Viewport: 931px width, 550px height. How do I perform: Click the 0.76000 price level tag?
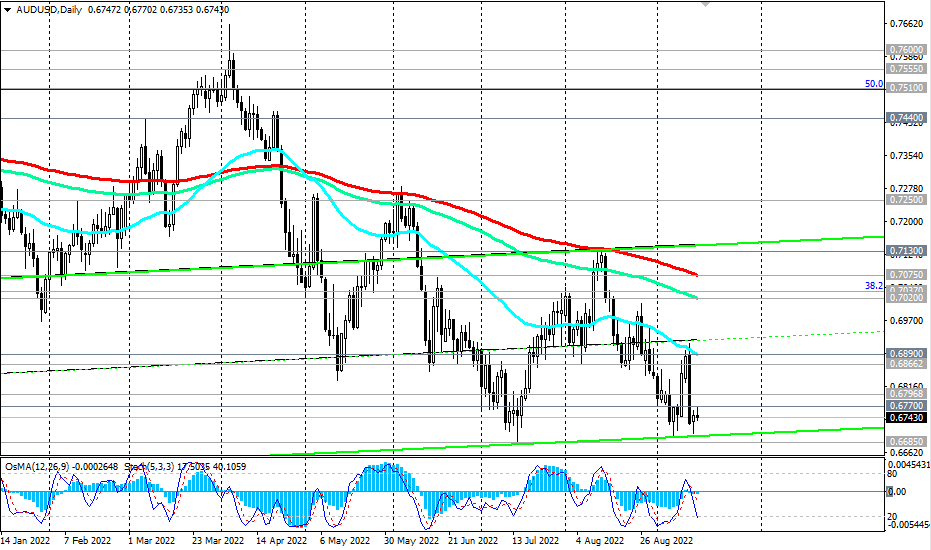(x=906, y=49)
